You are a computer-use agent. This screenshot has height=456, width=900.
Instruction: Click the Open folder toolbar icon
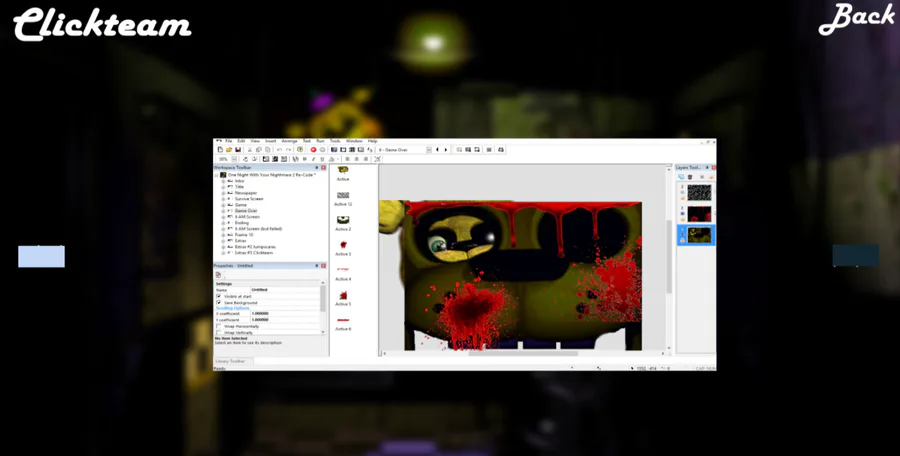[x=229, y=149]
